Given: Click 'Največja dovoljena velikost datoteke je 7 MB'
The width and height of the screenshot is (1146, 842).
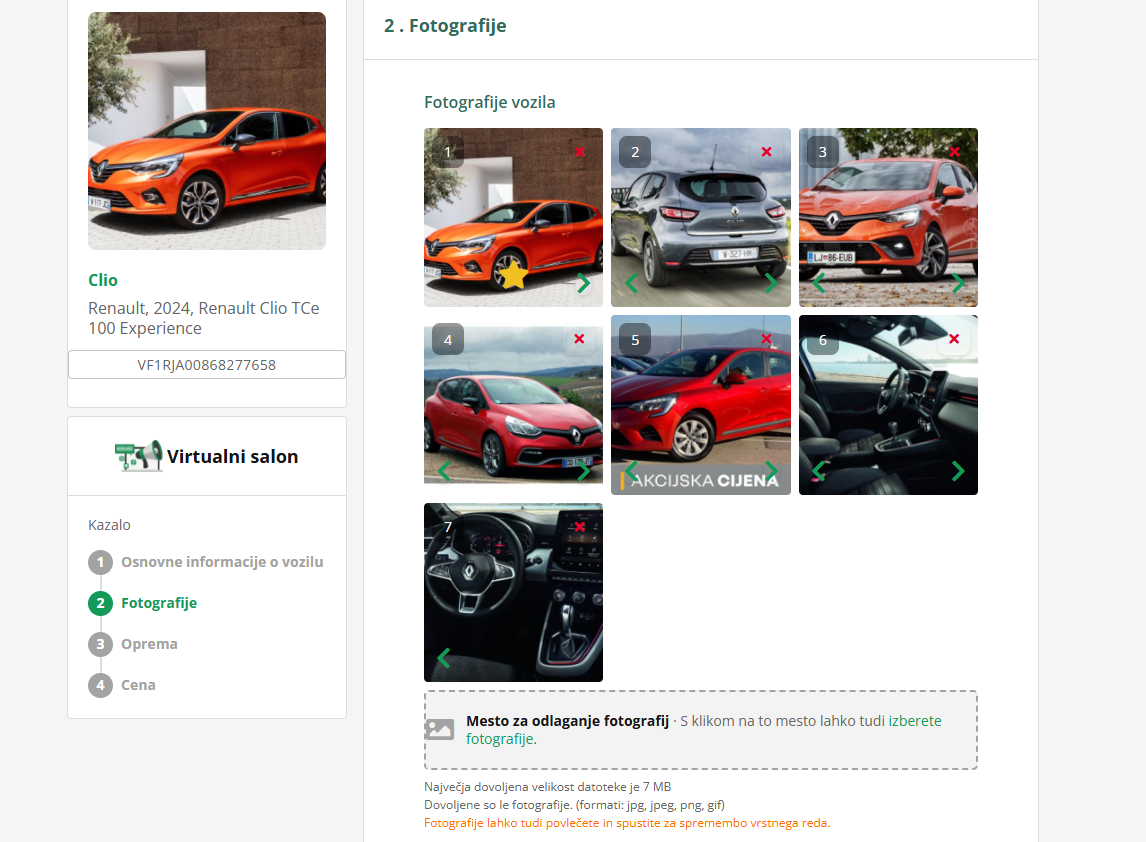Looking at the screenshot, I should [547, 787].
